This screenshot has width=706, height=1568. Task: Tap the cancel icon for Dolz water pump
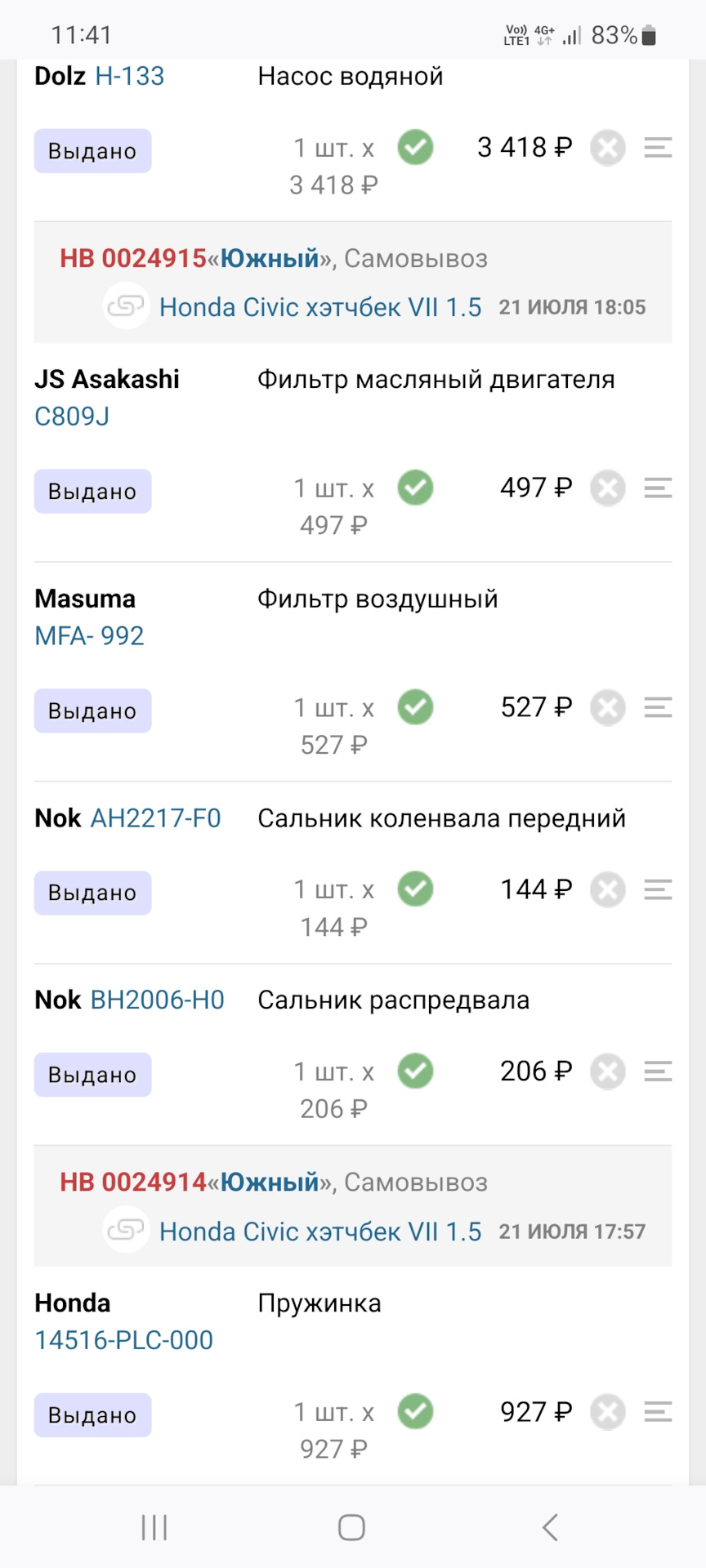[608, 149]
